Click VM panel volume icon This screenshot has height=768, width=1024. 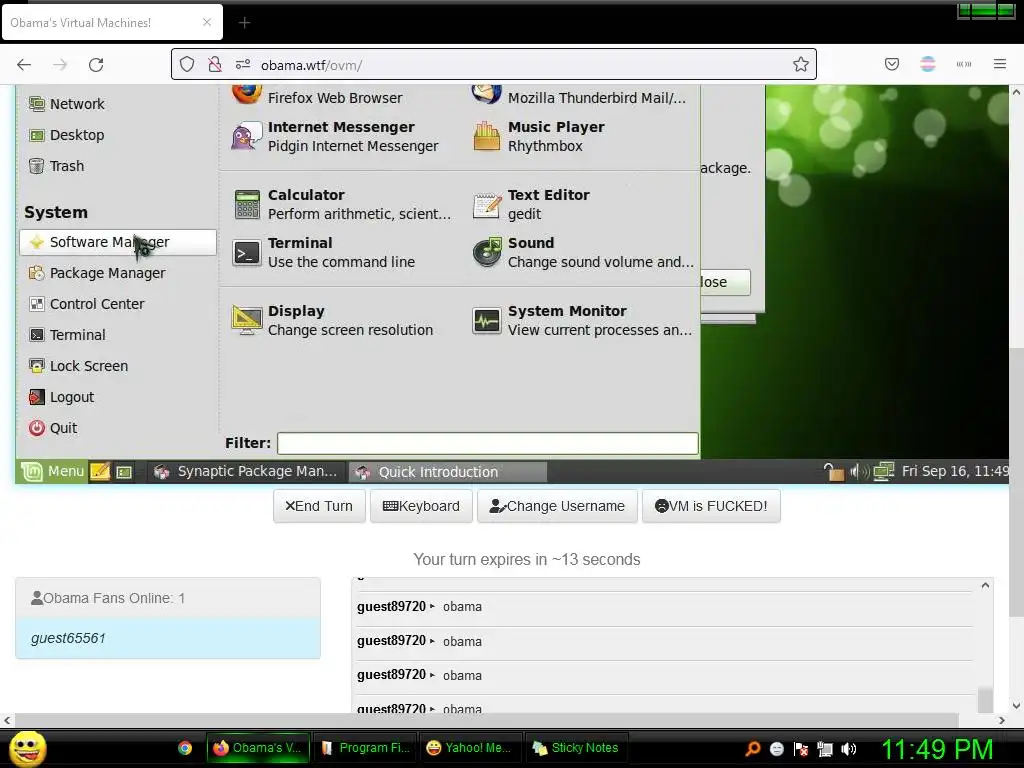(857, 471)
